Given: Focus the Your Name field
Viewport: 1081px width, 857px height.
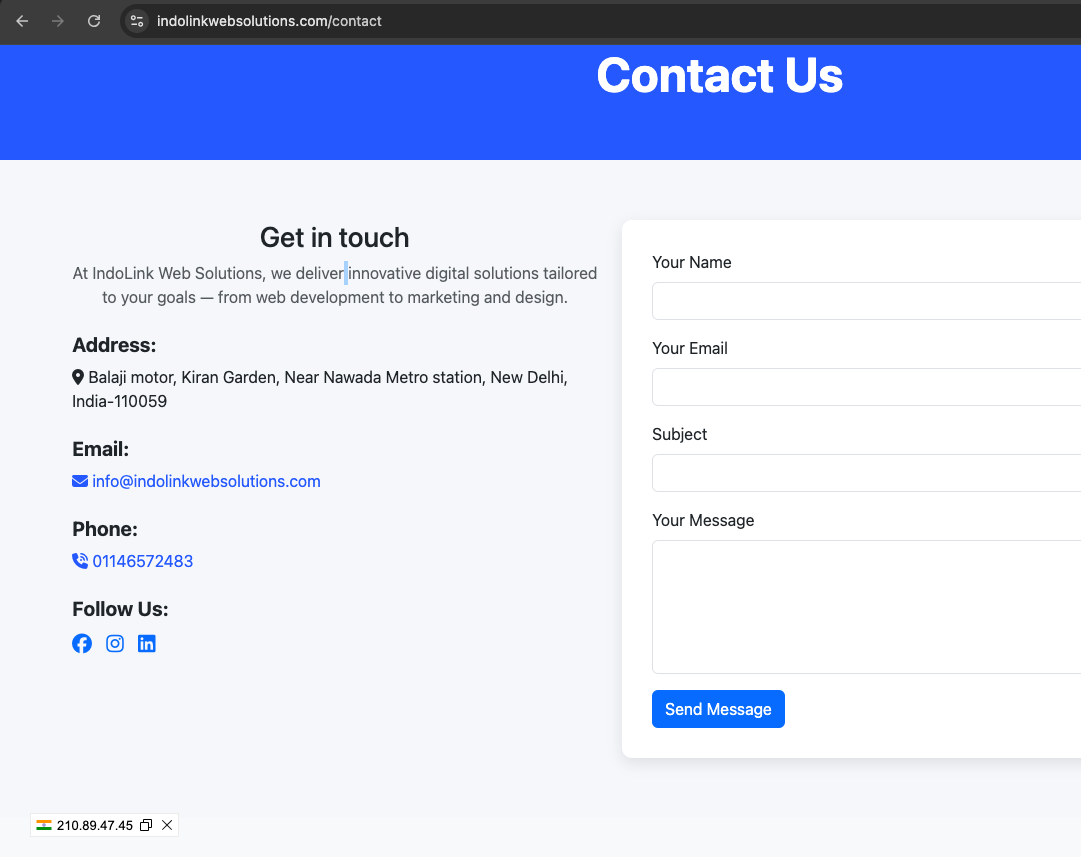Looking at the screenshot, I should click(866, 301).
